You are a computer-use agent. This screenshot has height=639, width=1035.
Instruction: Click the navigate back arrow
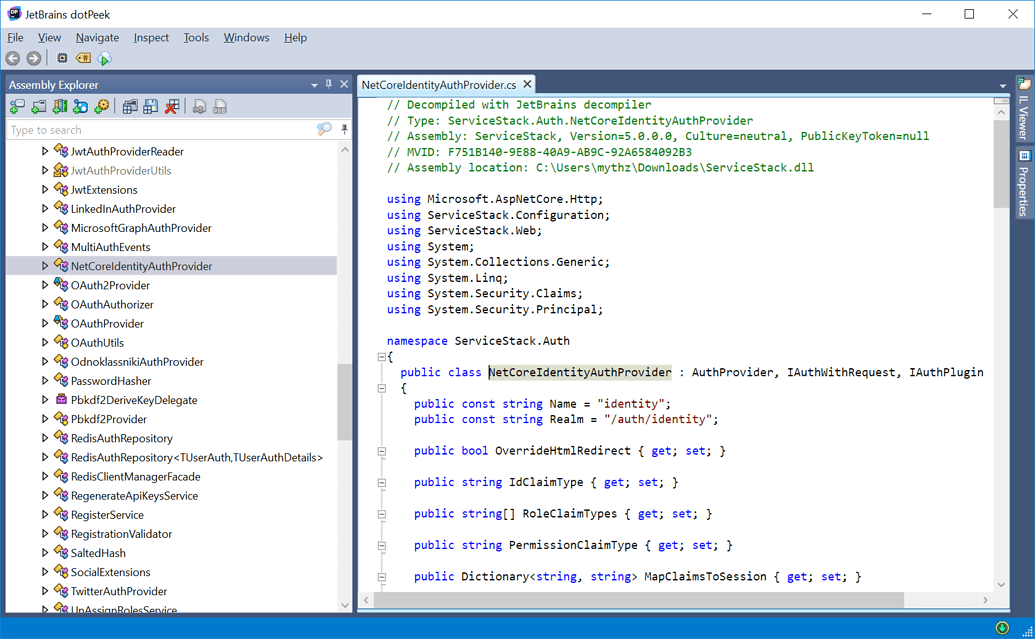click(12, 58)
